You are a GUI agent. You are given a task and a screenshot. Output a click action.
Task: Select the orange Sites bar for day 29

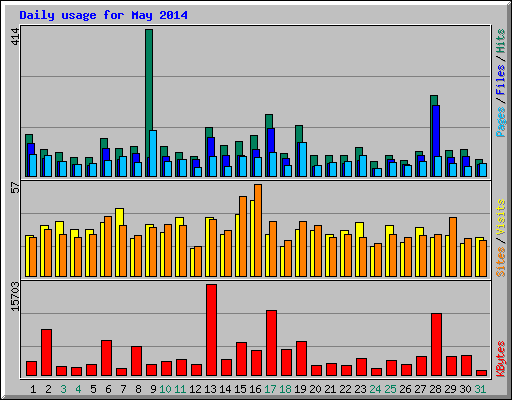[453, 247]
